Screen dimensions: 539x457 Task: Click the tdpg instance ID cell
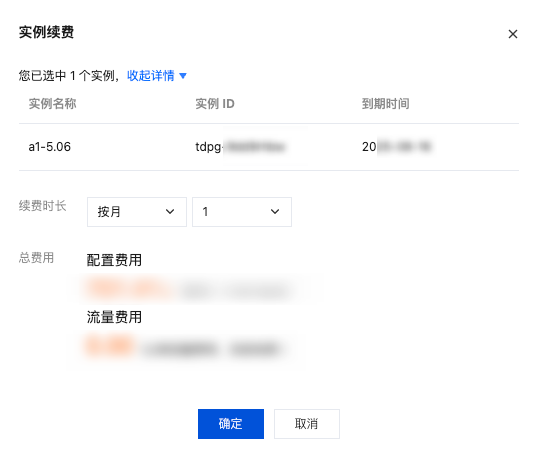[240, 147]
